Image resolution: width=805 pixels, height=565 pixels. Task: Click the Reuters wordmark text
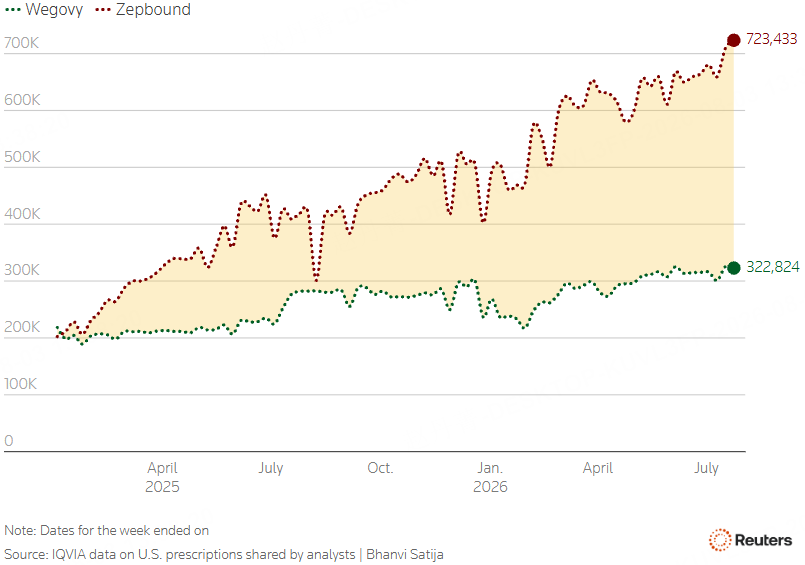(x=763, y=540)
